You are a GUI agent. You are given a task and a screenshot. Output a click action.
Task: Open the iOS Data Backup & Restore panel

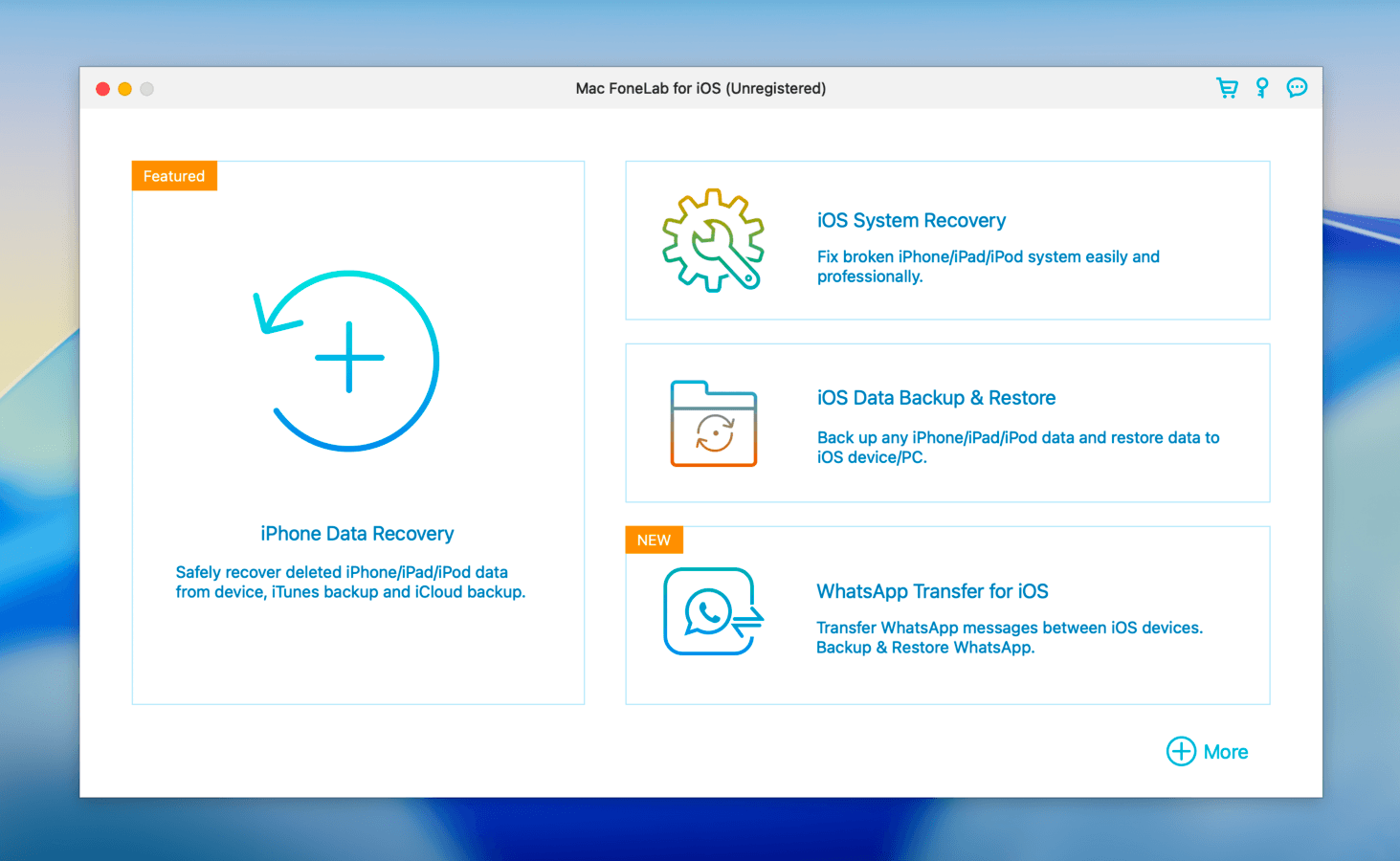coord(947,423)
